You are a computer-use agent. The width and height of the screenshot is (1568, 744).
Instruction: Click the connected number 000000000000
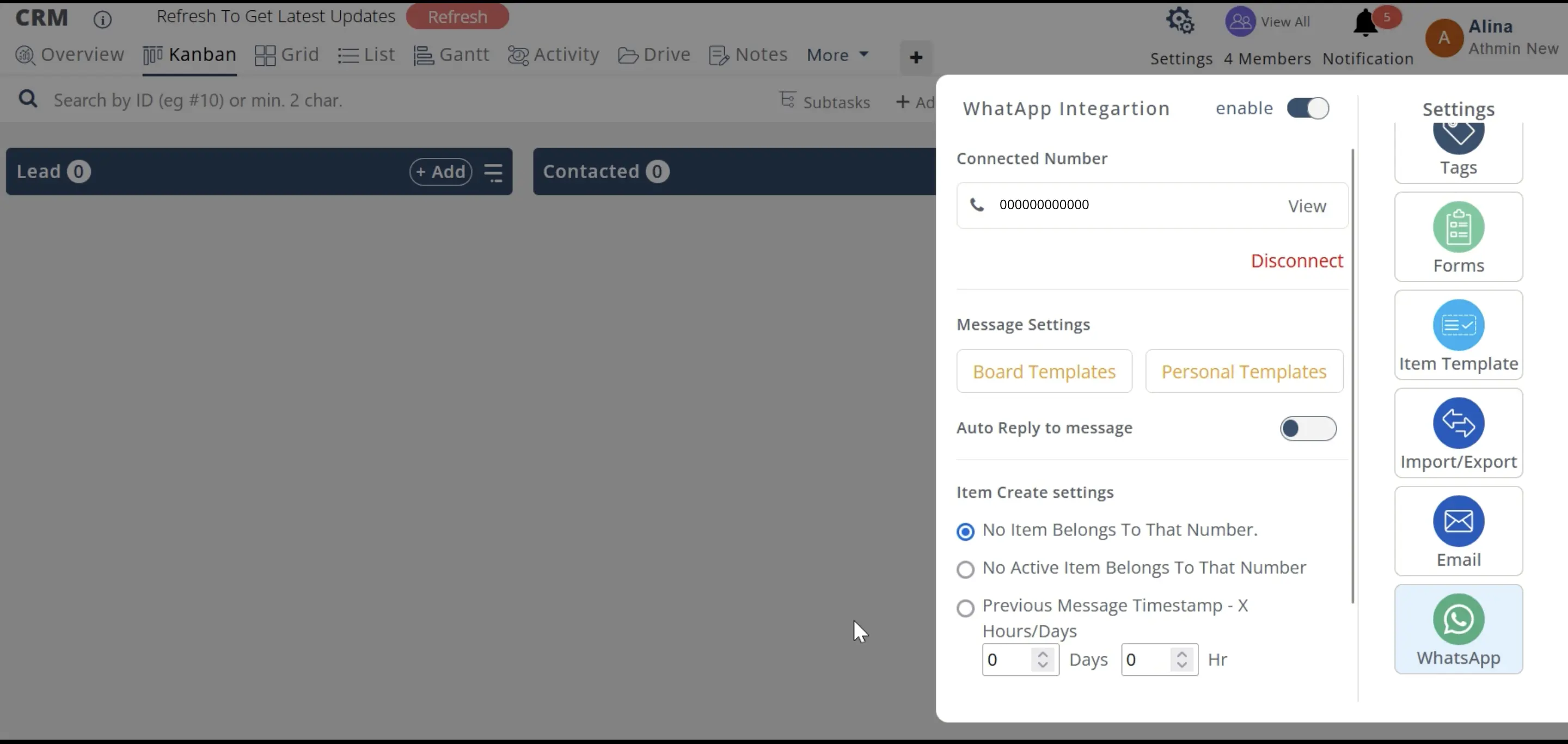coord(1044,205)
